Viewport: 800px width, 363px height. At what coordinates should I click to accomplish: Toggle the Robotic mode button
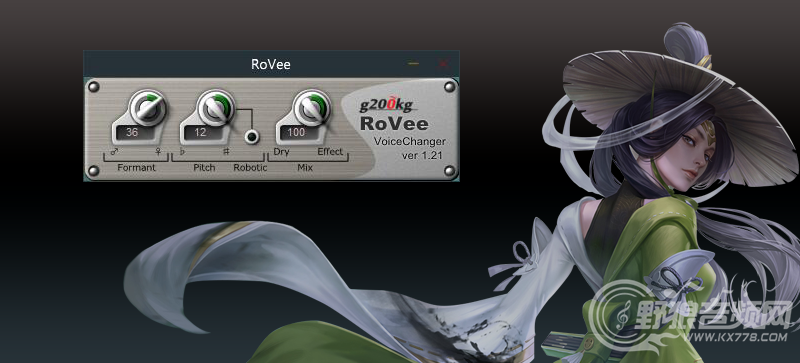coord(252,136)
